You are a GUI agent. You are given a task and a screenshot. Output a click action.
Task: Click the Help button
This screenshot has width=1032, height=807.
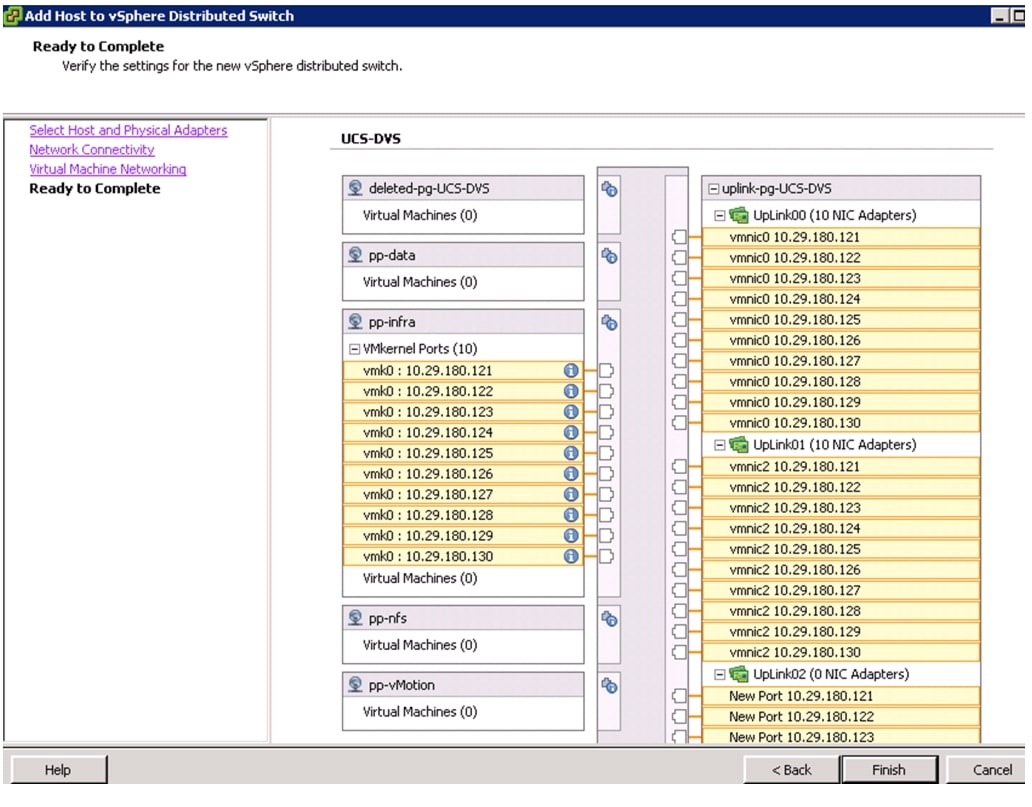click(58, 769)
